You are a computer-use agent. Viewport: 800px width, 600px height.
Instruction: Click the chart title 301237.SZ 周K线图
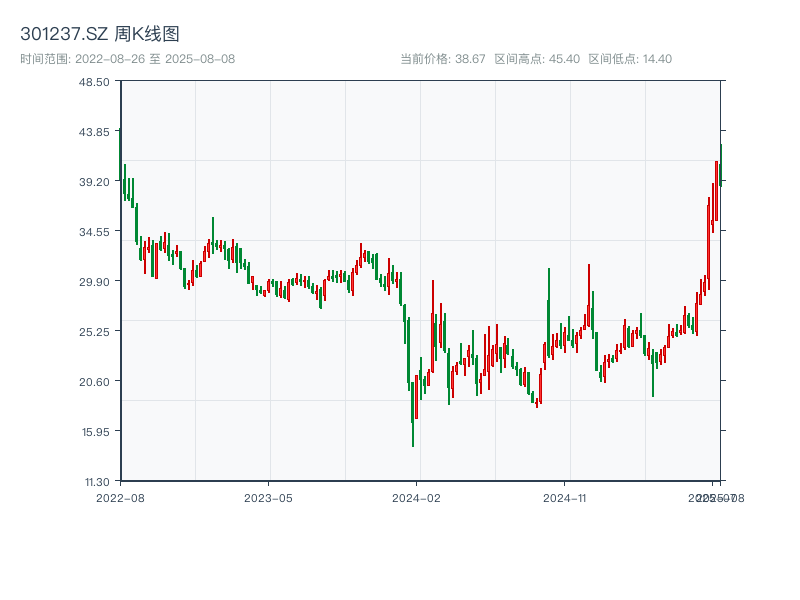pyautogui.click(x=100, y=35)
